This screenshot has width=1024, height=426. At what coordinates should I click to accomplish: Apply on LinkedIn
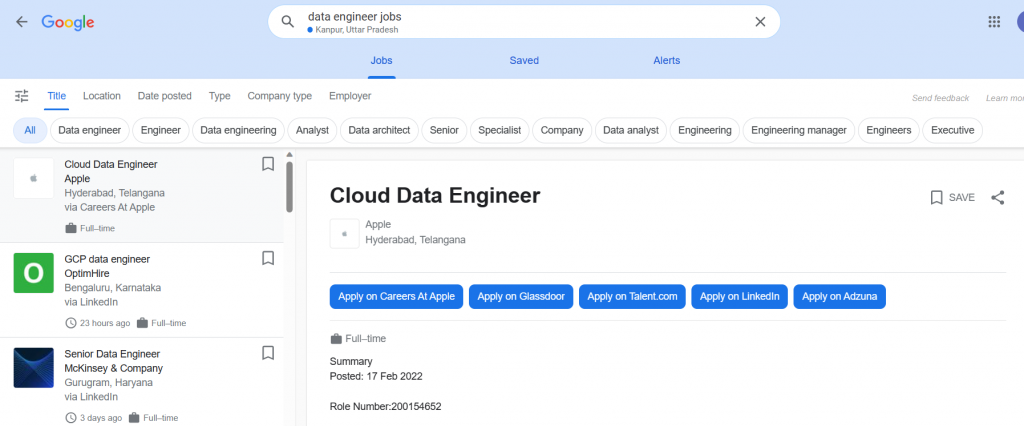pyautogui.click(x=740, y=297)
